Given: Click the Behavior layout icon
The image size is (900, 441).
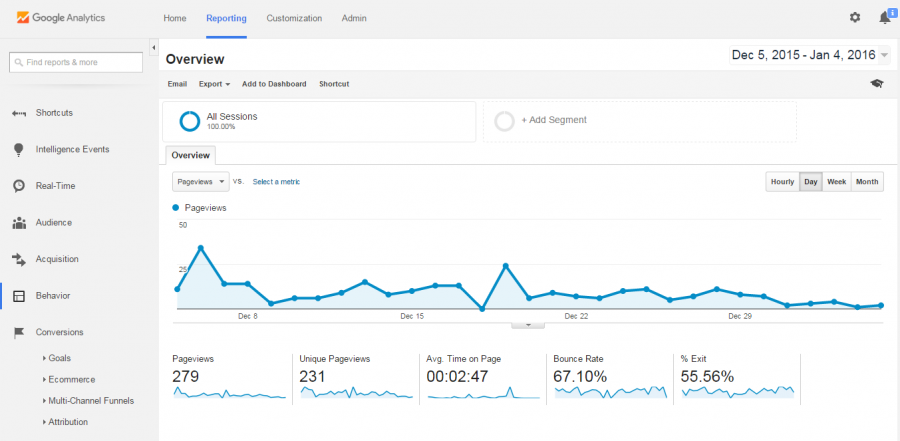Looking at the screenshot, I should coord(19,296).
